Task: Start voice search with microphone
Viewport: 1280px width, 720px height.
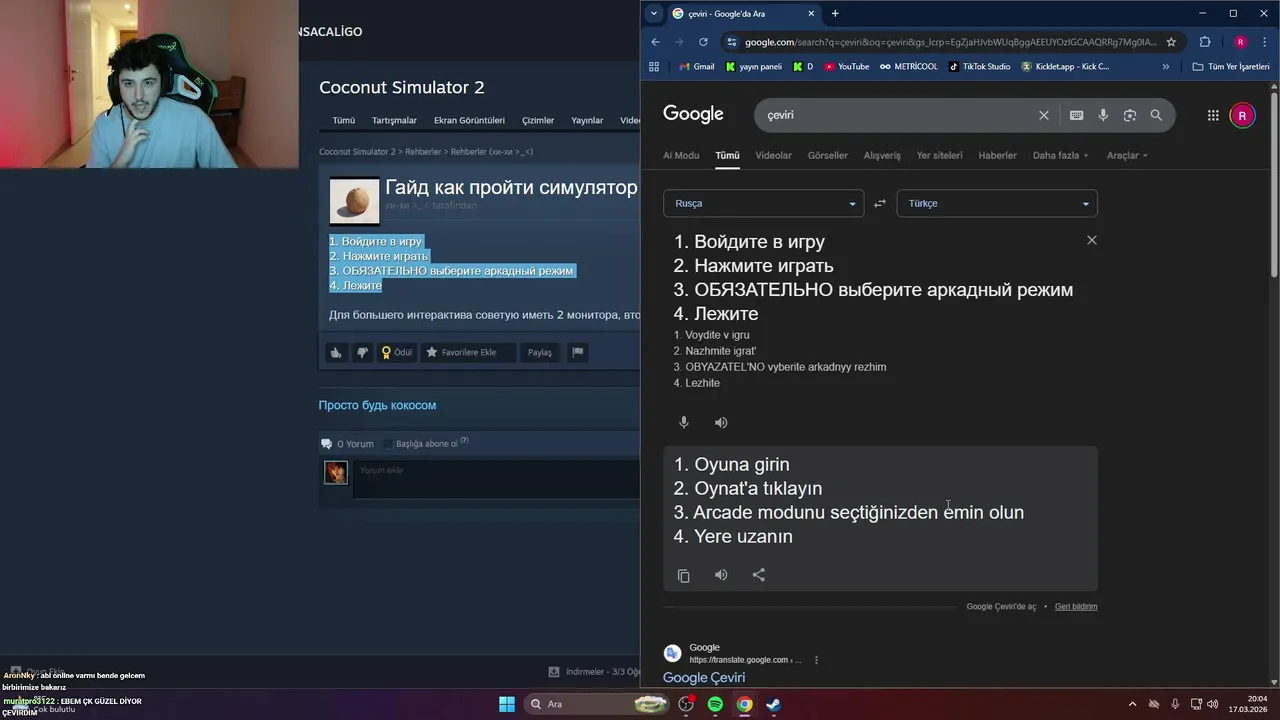Action: [x=1103, y=115]
